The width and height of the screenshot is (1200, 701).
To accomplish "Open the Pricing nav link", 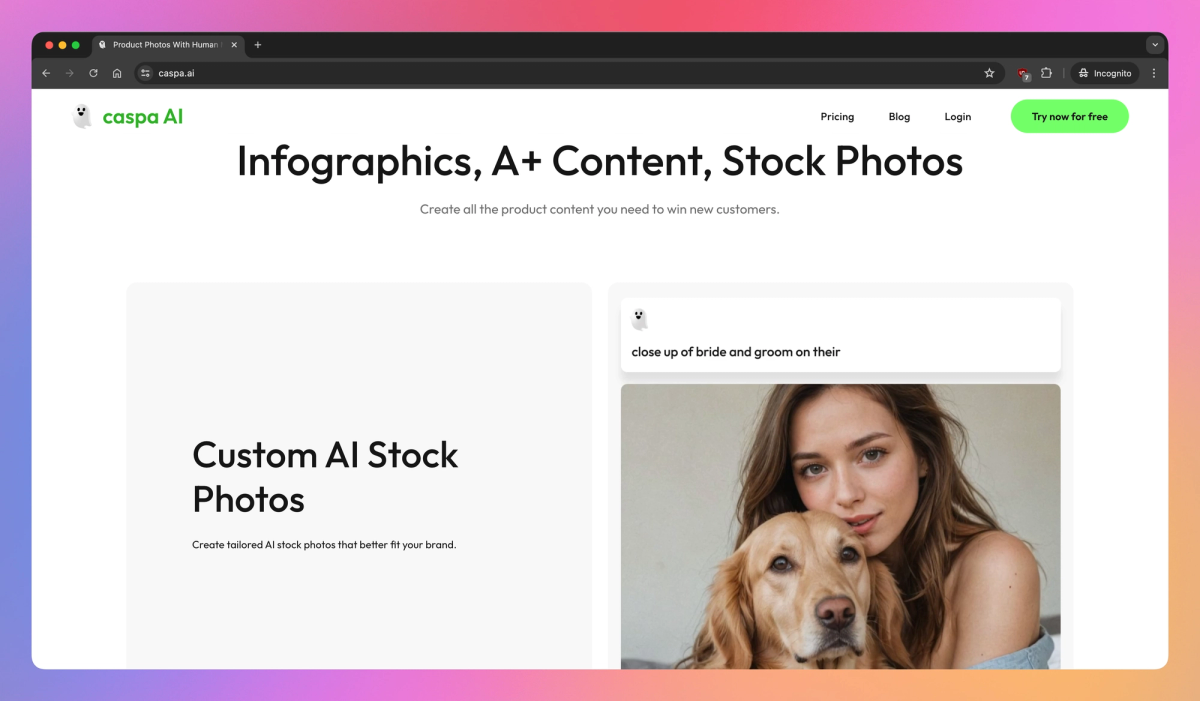I will [x=837, y=117].
